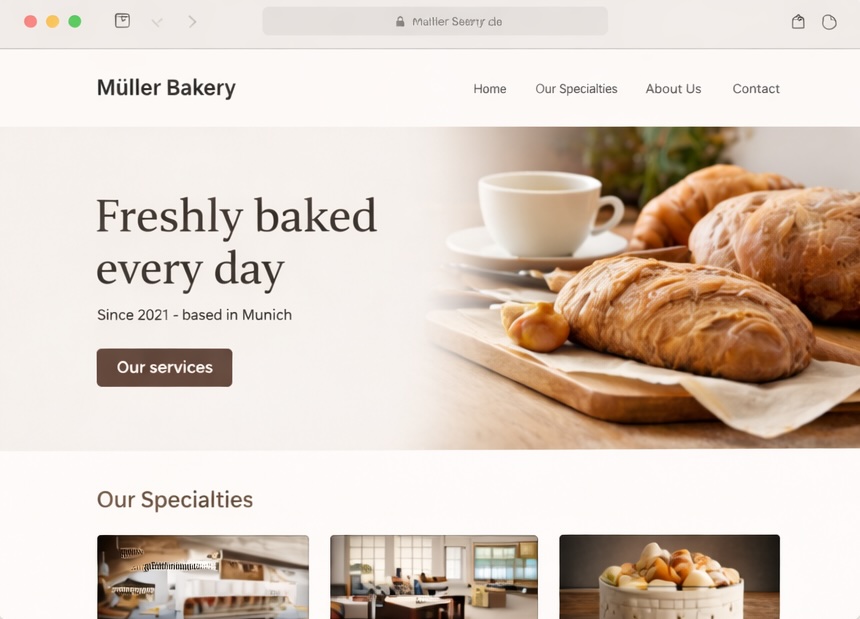Open the Contact navigation link
The height and width of the screenshot is (619, 860).
756,89
